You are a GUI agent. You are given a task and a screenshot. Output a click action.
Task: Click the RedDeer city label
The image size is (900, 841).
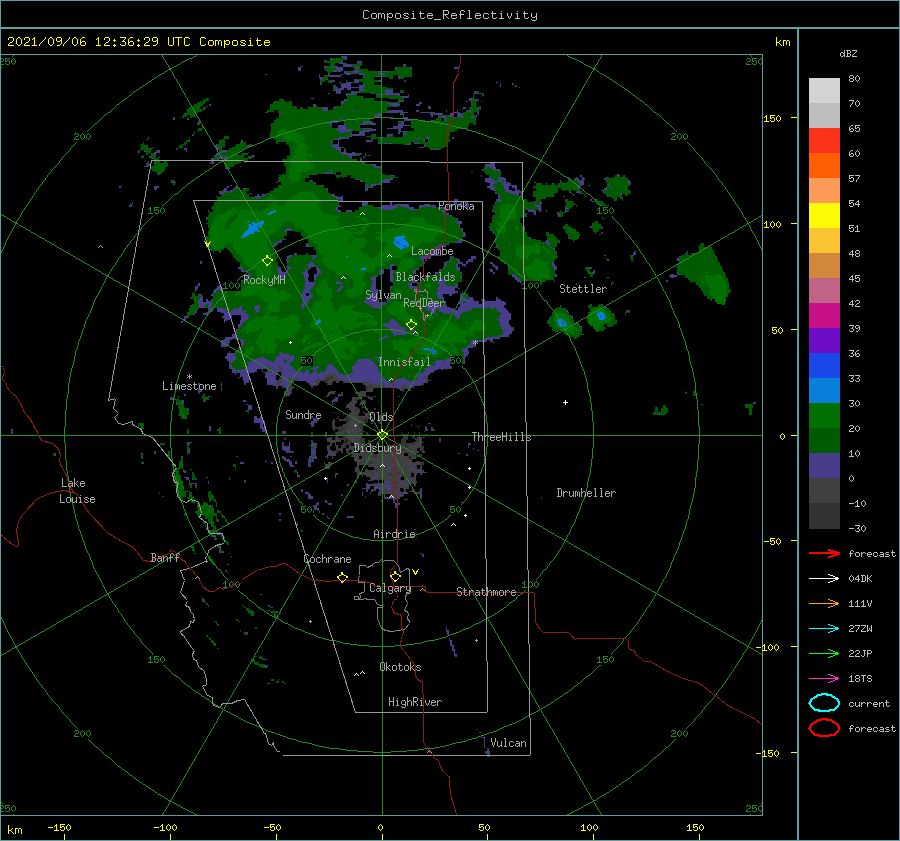(424, 303)
